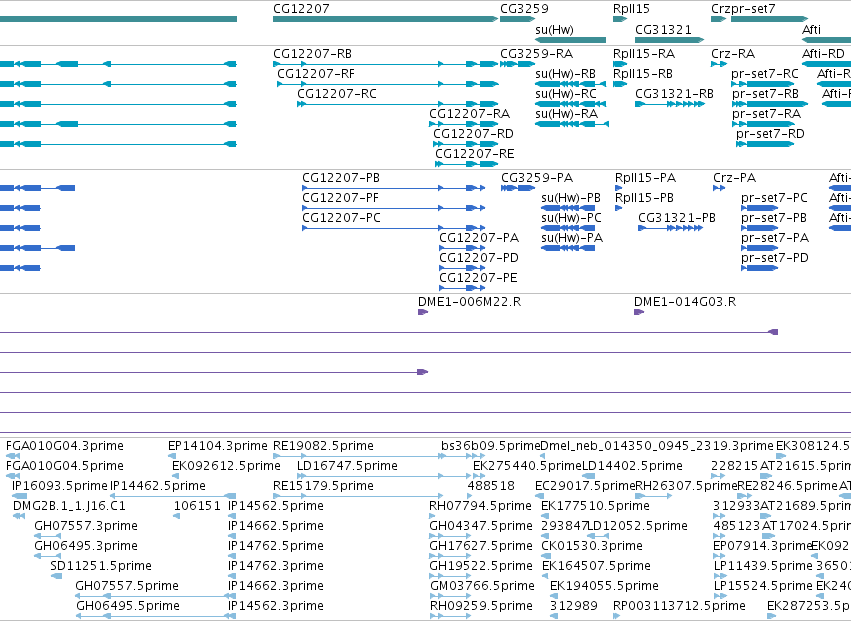Screen dimensions: 851x621
Task: Click EST label RH09259.5prime
Action: pos(481,606)
